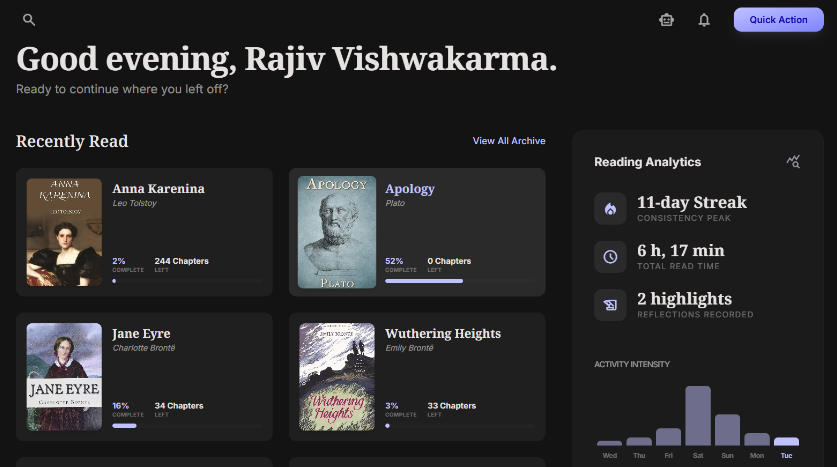Screen dimensions: 837x467
Task: Click the 'Reading Analytics' heading
Action: (x=648, y=162)
